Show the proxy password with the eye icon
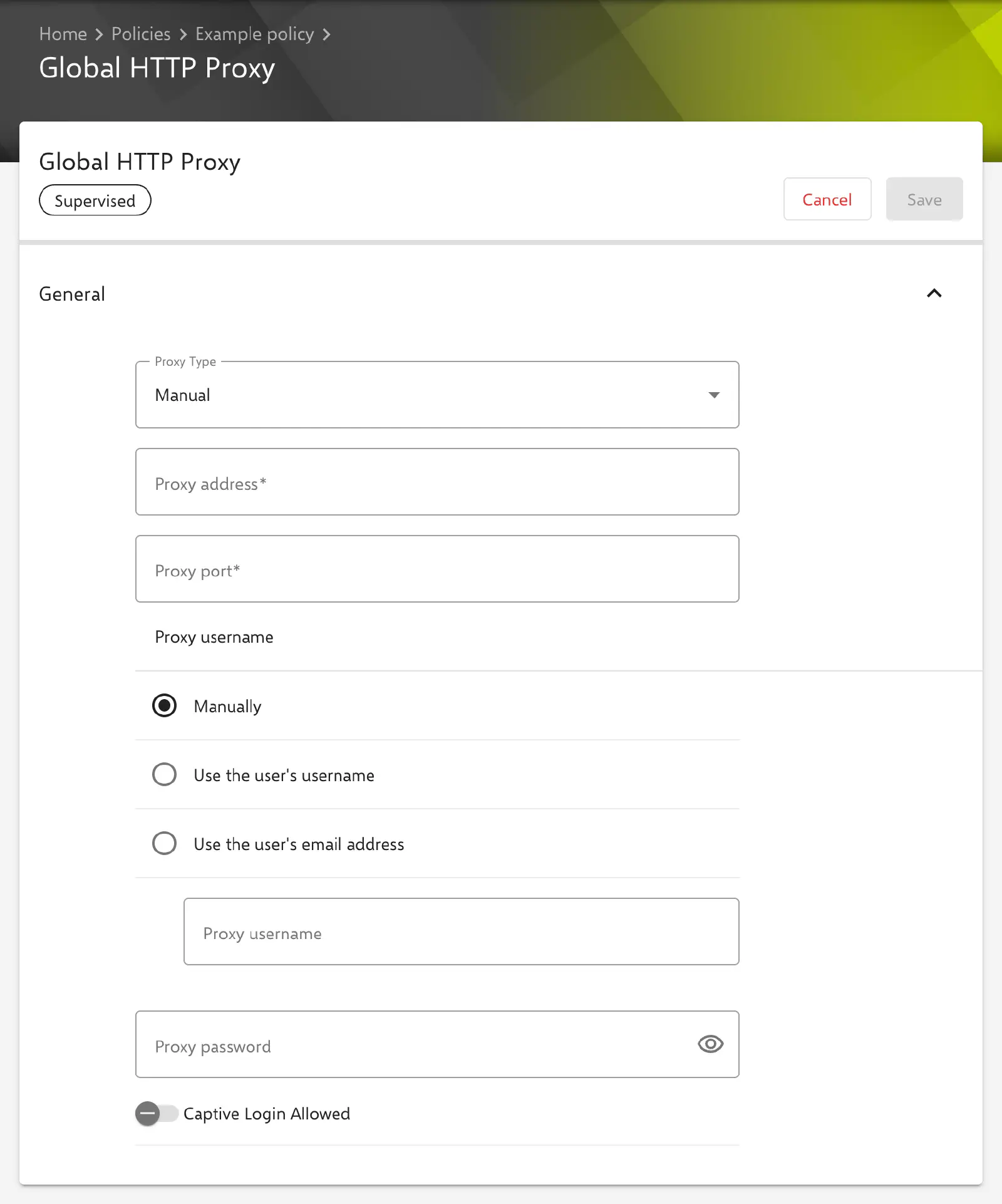Viewport: 1002px width, 1204px height. coord(710,1044)
